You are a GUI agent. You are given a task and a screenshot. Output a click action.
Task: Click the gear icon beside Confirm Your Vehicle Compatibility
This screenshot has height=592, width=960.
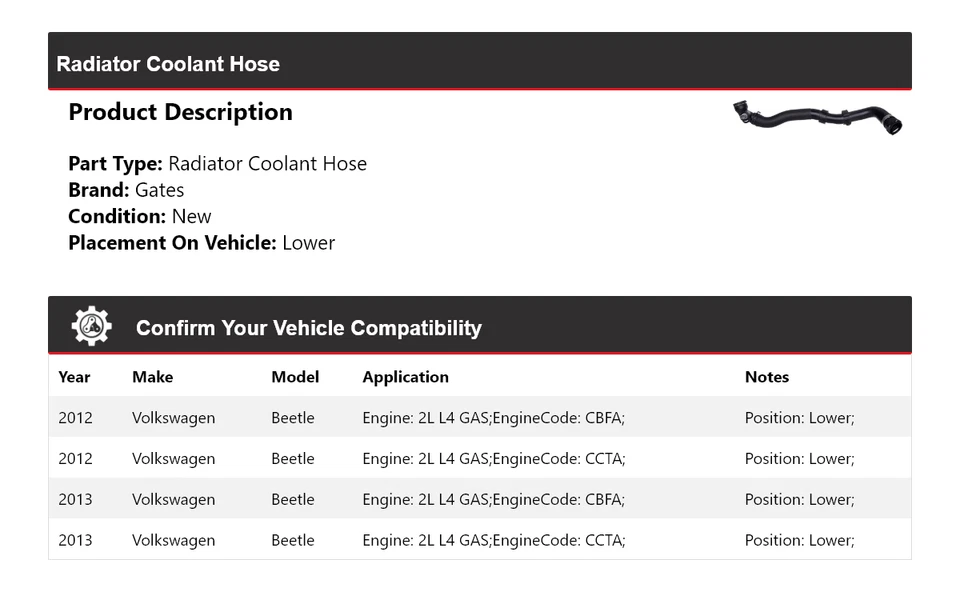click(x=91, y=326)
